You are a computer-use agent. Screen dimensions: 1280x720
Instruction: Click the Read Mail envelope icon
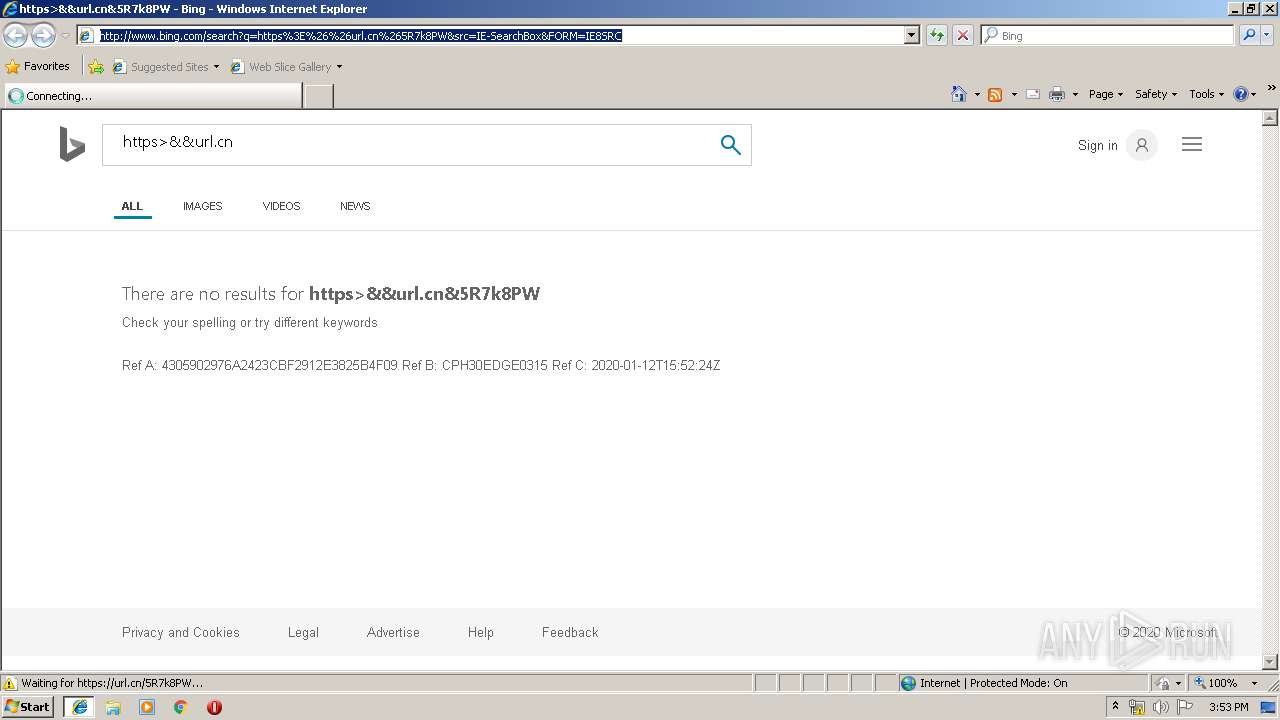pos(1033,94)
